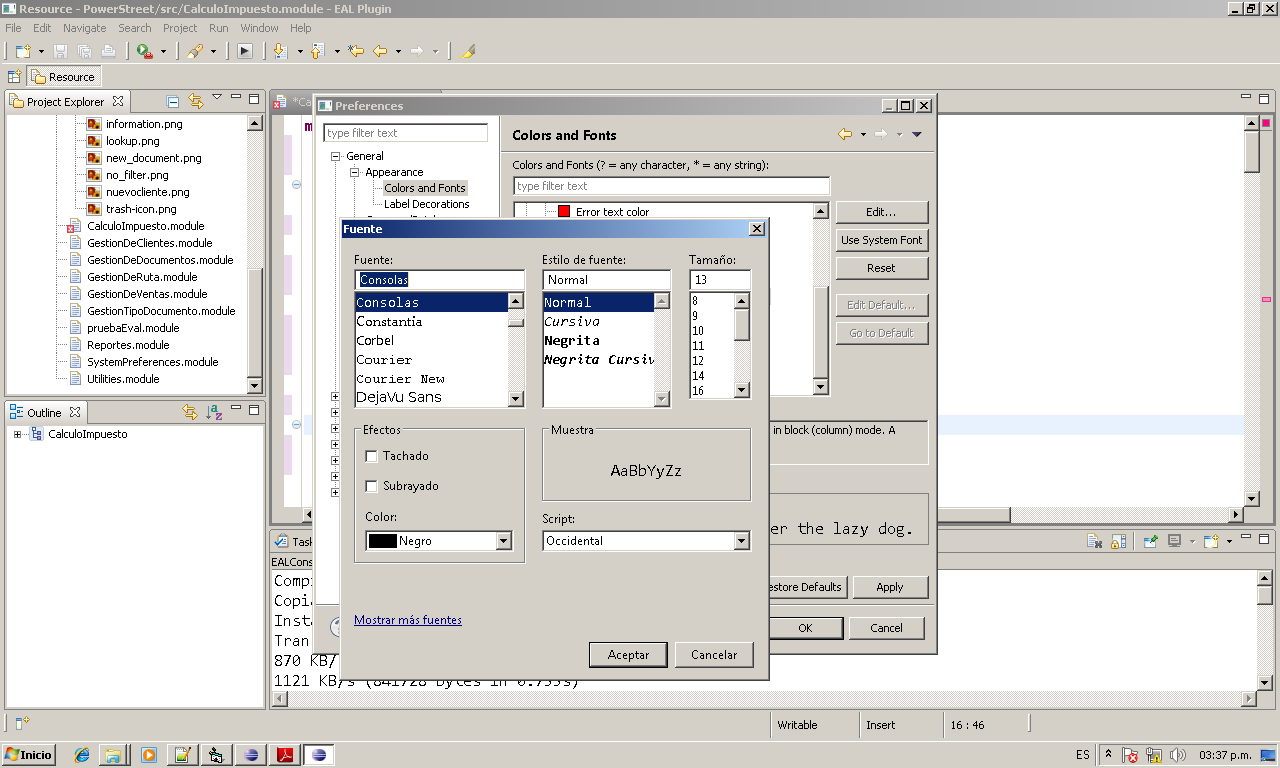Image resolution: width=1280 pixels, height=768 pixels.
Task: Go to Next Annotation icon
Action: pyautogui.click(x=281, y=51)
